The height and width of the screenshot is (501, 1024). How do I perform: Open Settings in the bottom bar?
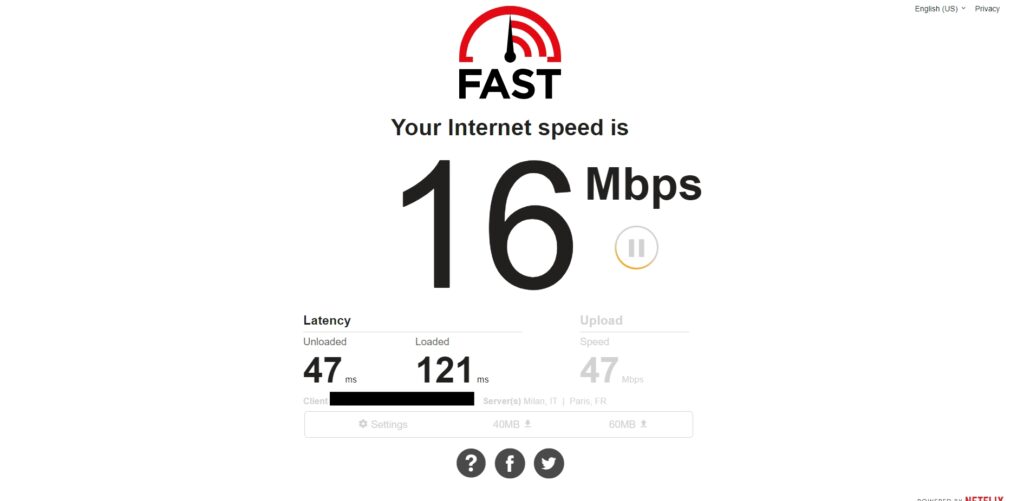(x=383, y=424)
